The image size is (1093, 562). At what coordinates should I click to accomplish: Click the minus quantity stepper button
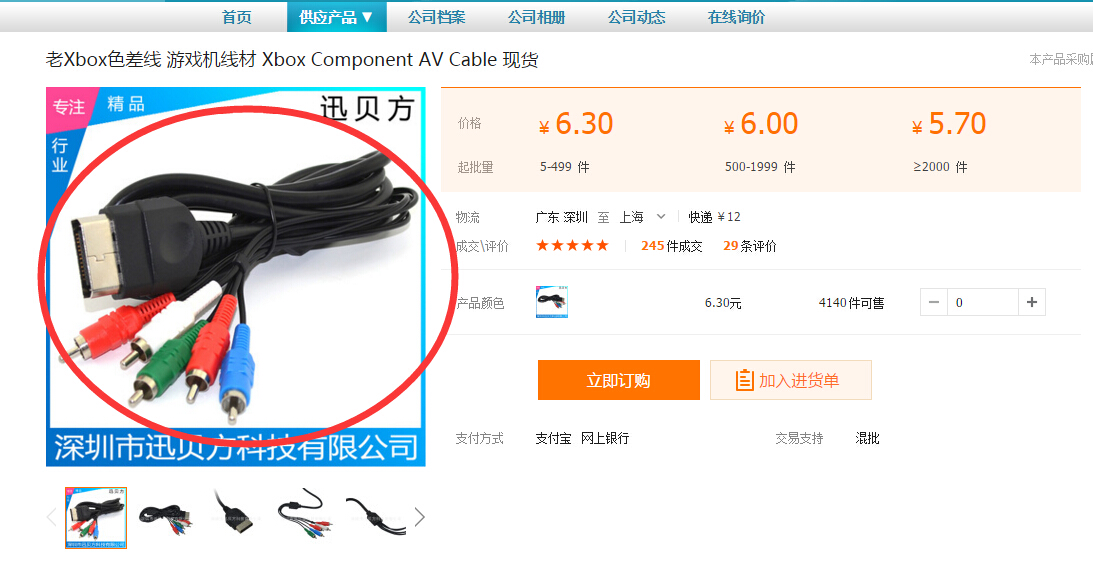pyautogui.click(x=934, y=303)
